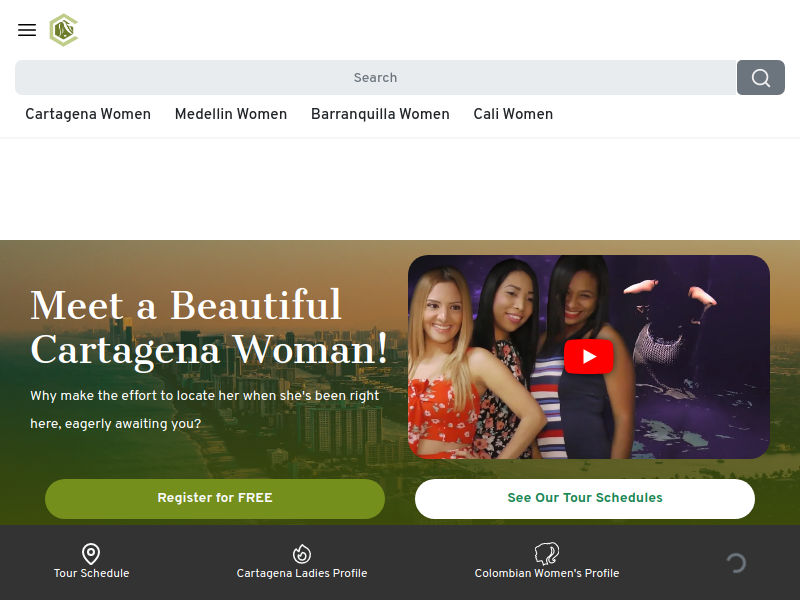Click the green hexagon site logo
This screenshot has height=600, width=800.
coord(64,30)
